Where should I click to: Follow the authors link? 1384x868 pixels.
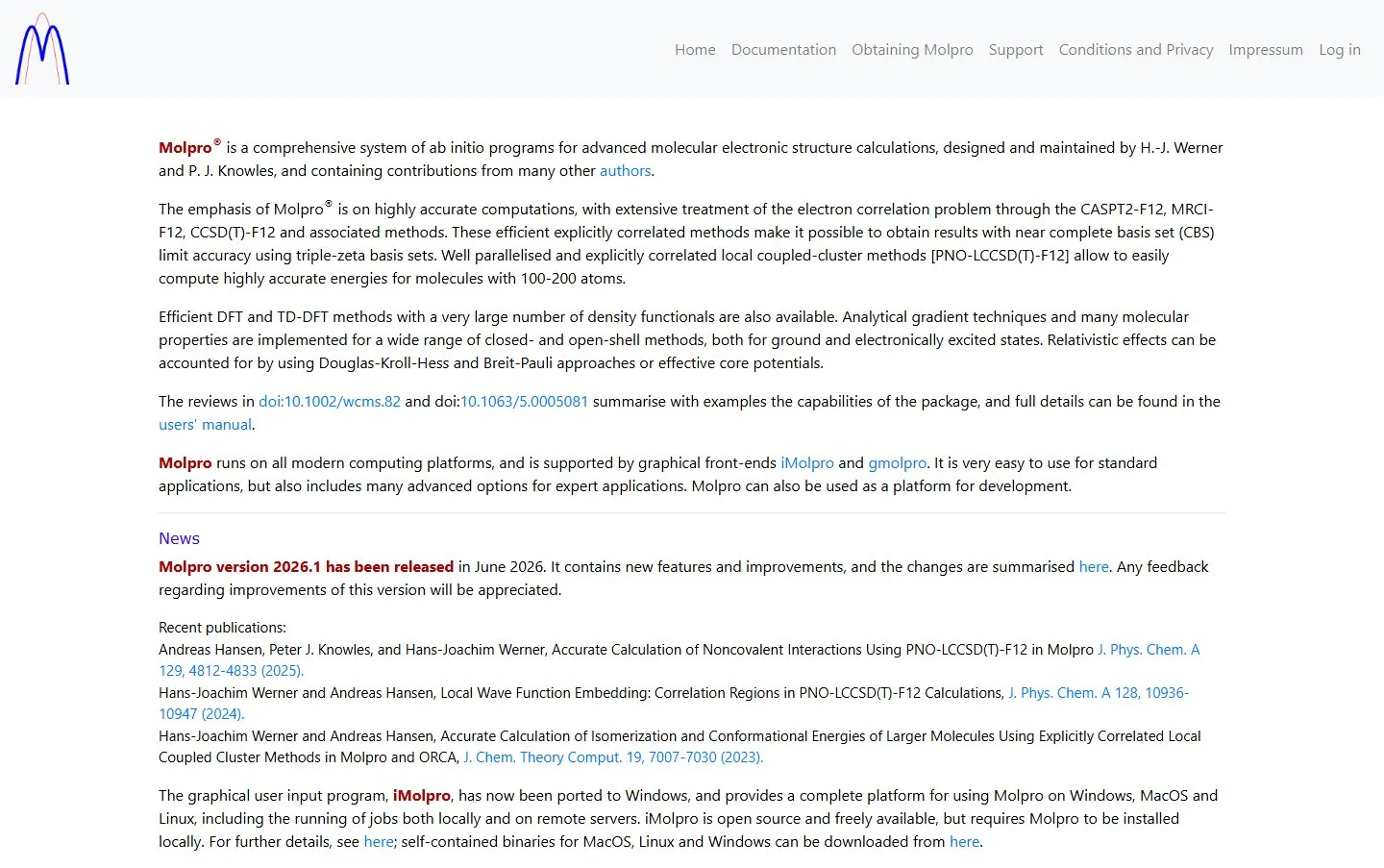pyautogui.click(x=626, y=171)
